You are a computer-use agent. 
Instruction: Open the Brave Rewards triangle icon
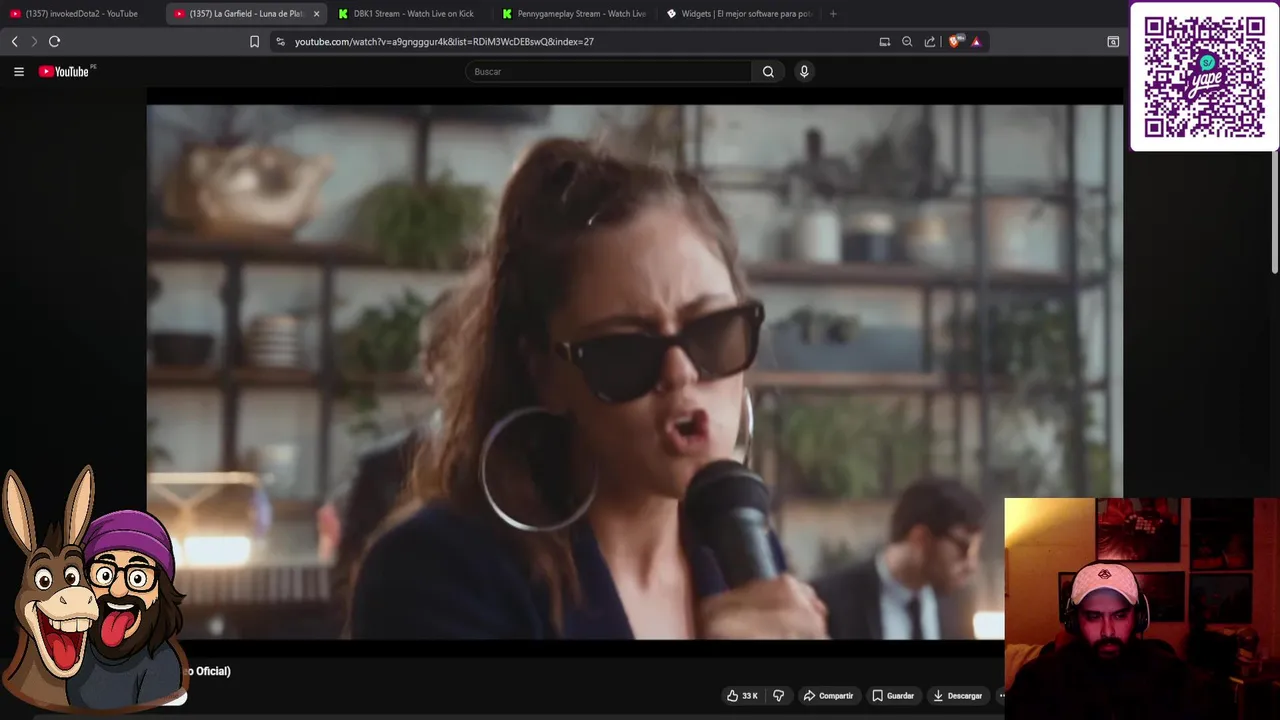click(976, 41)
